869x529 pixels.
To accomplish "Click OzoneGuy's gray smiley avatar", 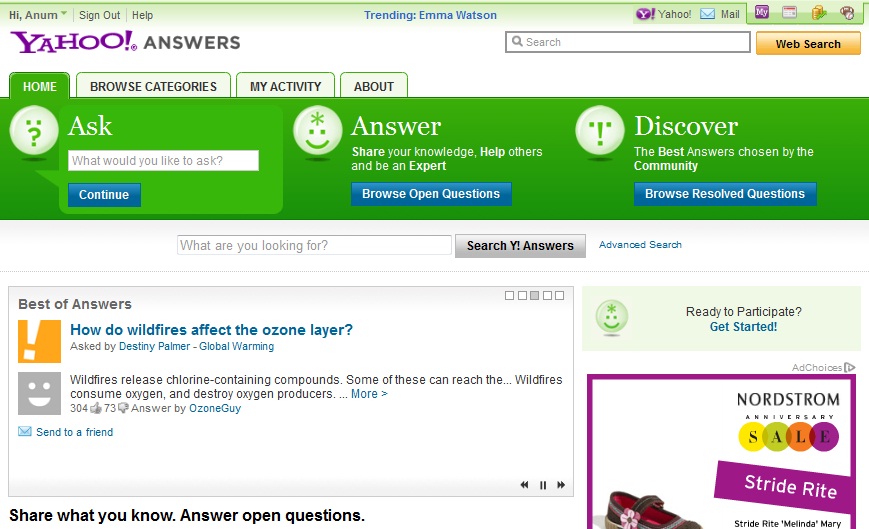I will 39,393.
